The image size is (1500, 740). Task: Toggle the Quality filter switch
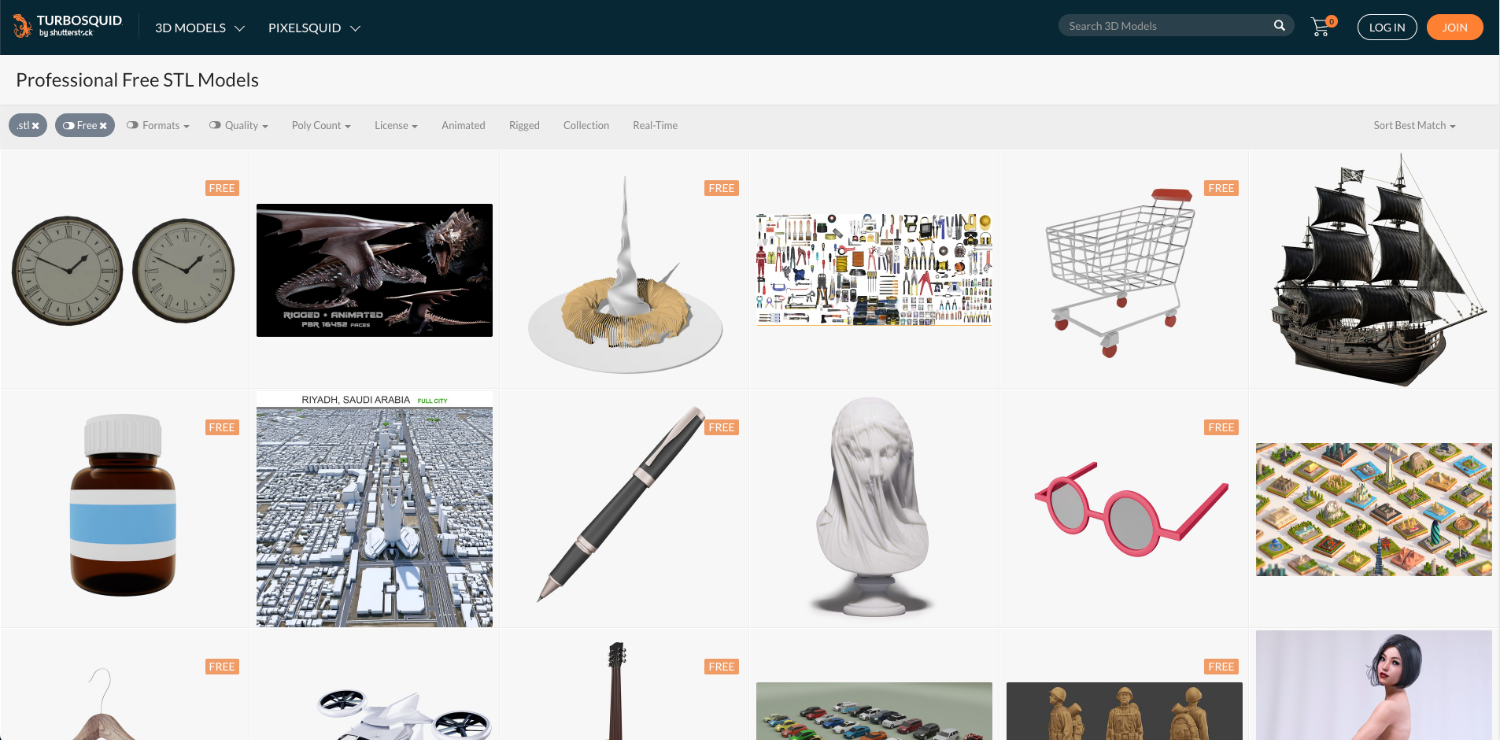tap(215, 125)
